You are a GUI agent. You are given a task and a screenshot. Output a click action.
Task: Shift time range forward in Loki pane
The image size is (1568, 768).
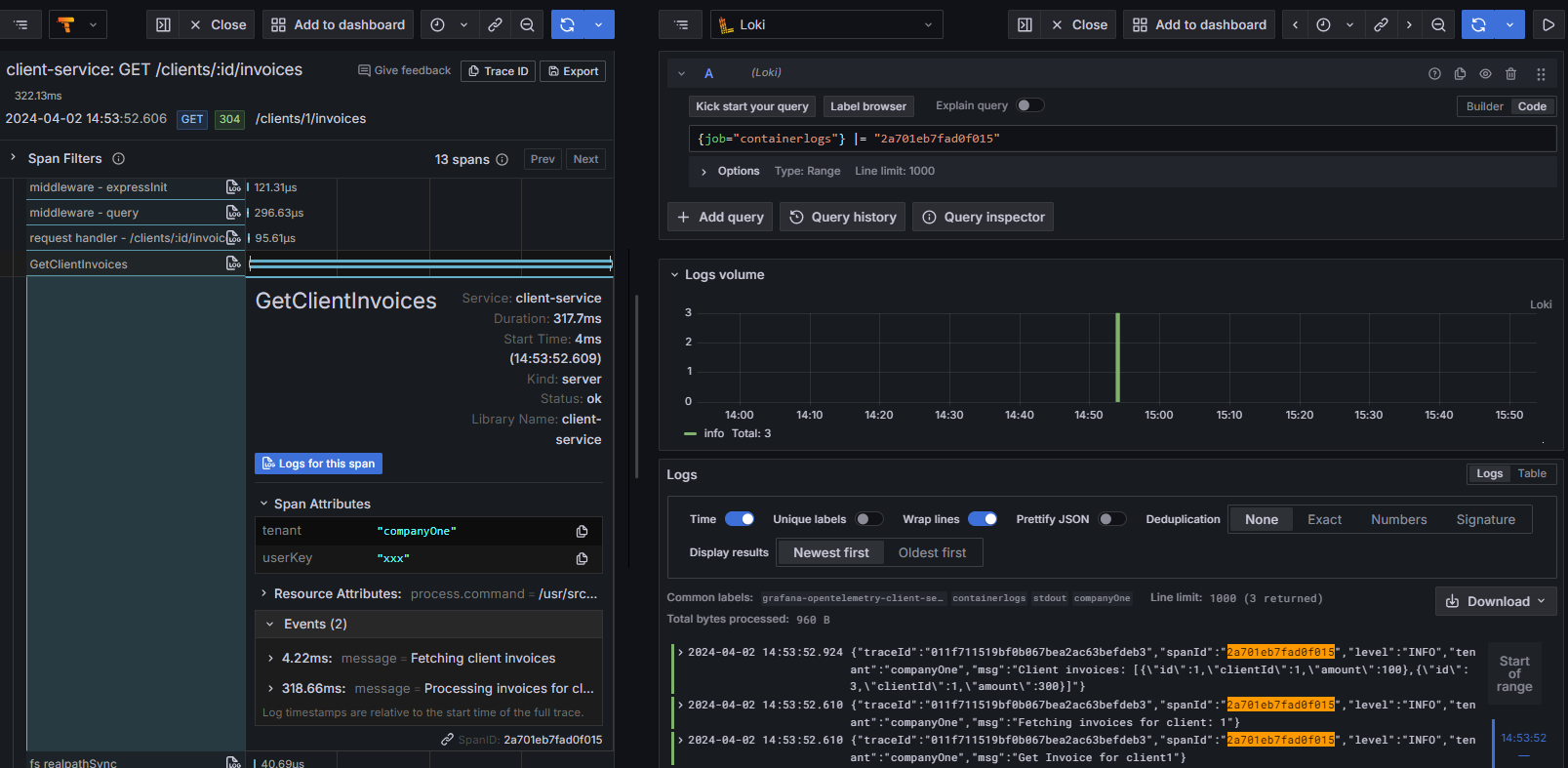pos(1409,24)
